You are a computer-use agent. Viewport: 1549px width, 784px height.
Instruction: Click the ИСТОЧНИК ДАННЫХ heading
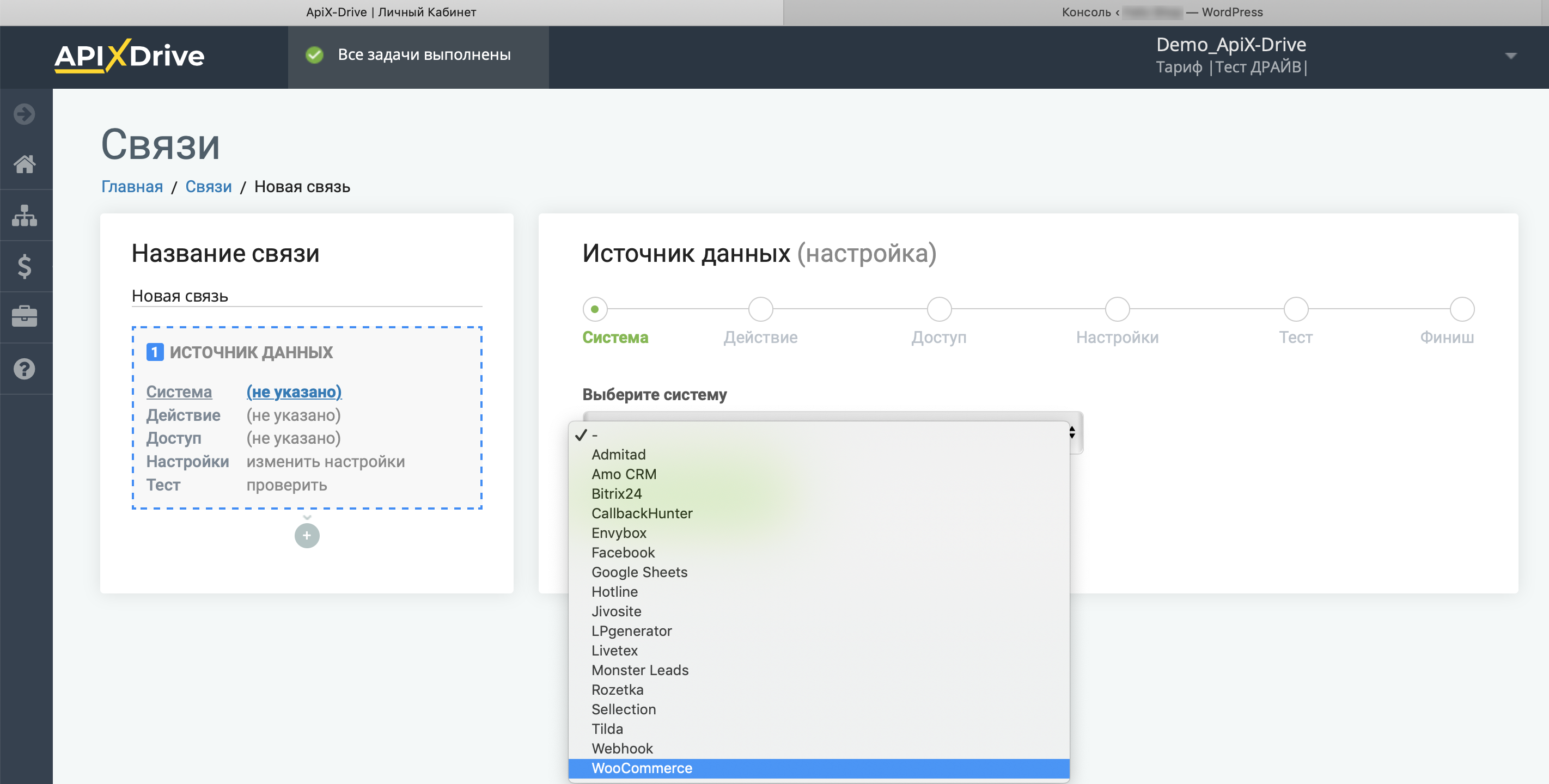coord(251,352)
